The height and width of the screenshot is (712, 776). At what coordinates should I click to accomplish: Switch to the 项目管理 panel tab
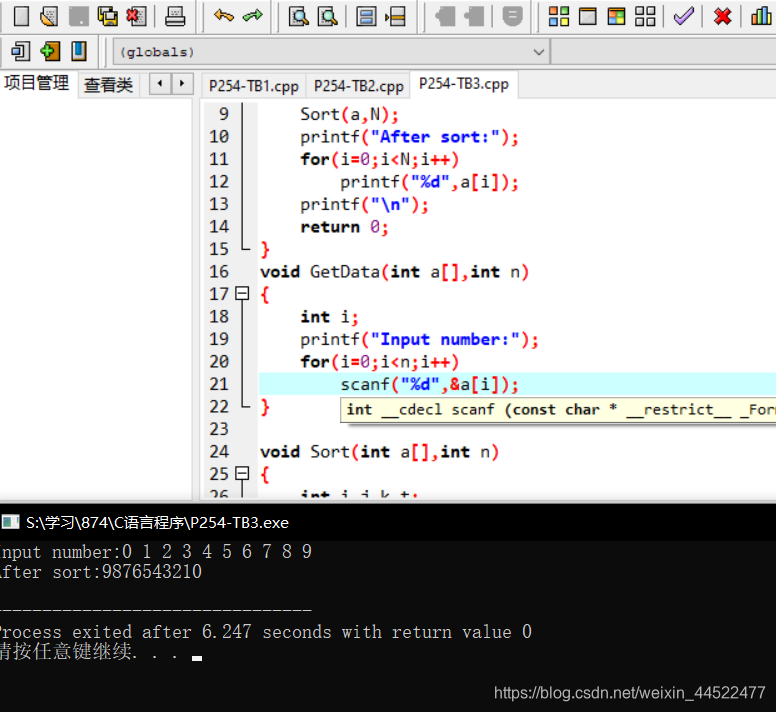tap(37, 83)
